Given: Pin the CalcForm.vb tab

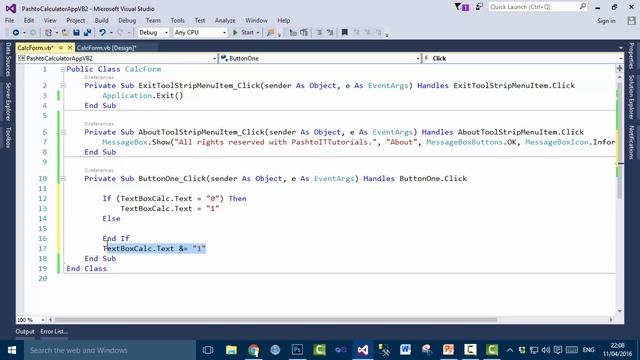Looking at the screenshot, I should pyautogui.click(x=61, y=48).
